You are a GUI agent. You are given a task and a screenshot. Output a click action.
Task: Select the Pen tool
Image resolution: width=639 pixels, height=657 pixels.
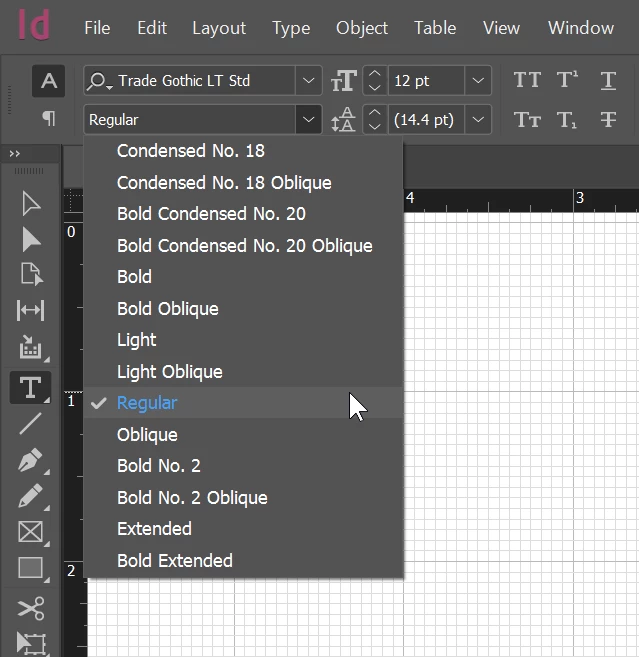(30, 460)
